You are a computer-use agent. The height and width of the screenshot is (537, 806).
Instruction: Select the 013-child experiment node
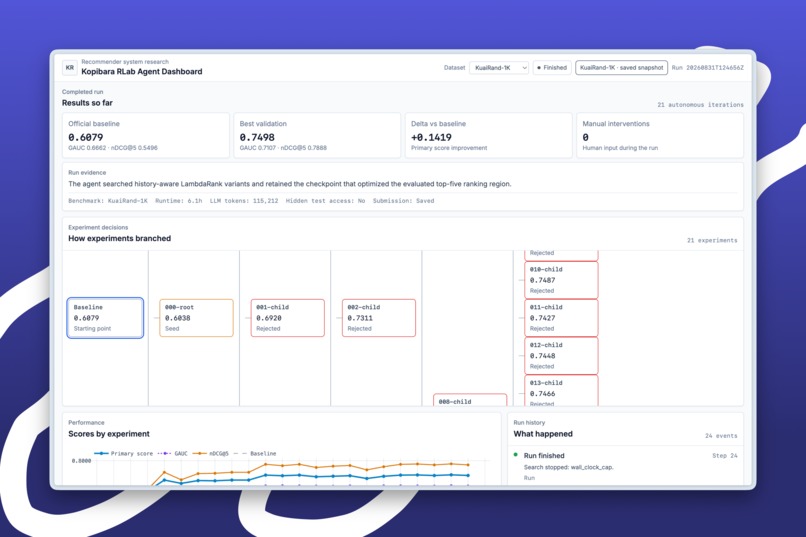[x=561, y=391]
